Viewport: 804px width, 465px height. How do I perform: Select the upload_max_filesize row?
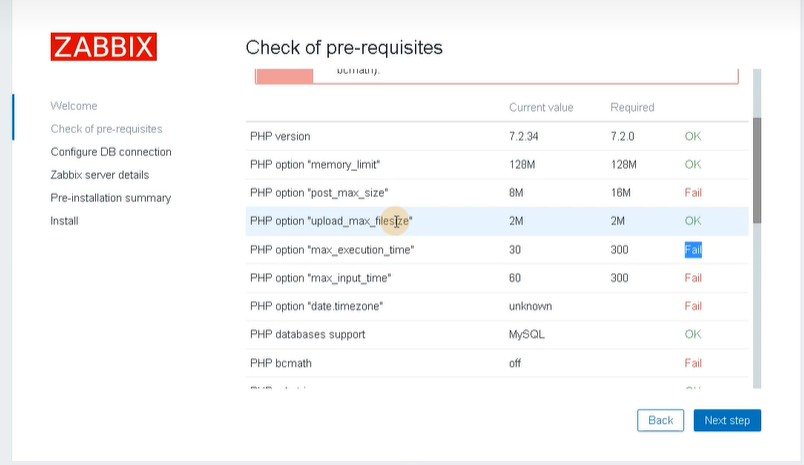(497, 221)
